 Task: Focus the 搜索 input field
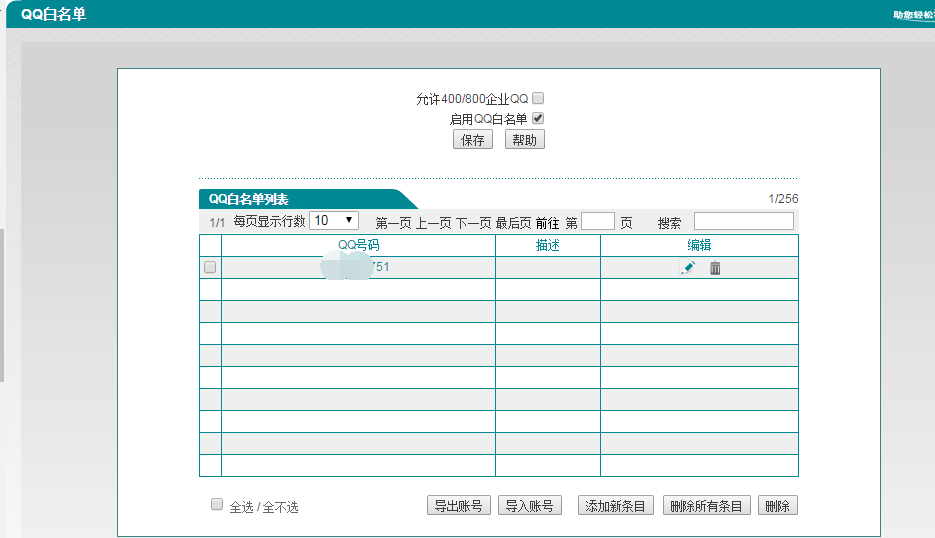point(744,221)
